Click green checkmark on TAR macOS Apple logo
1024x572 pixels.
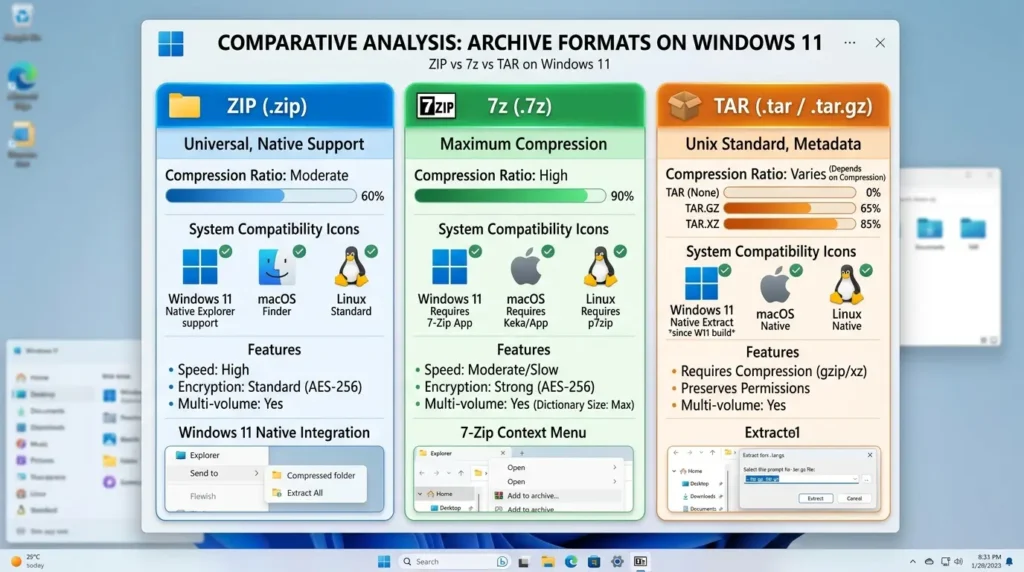(795, 270)
